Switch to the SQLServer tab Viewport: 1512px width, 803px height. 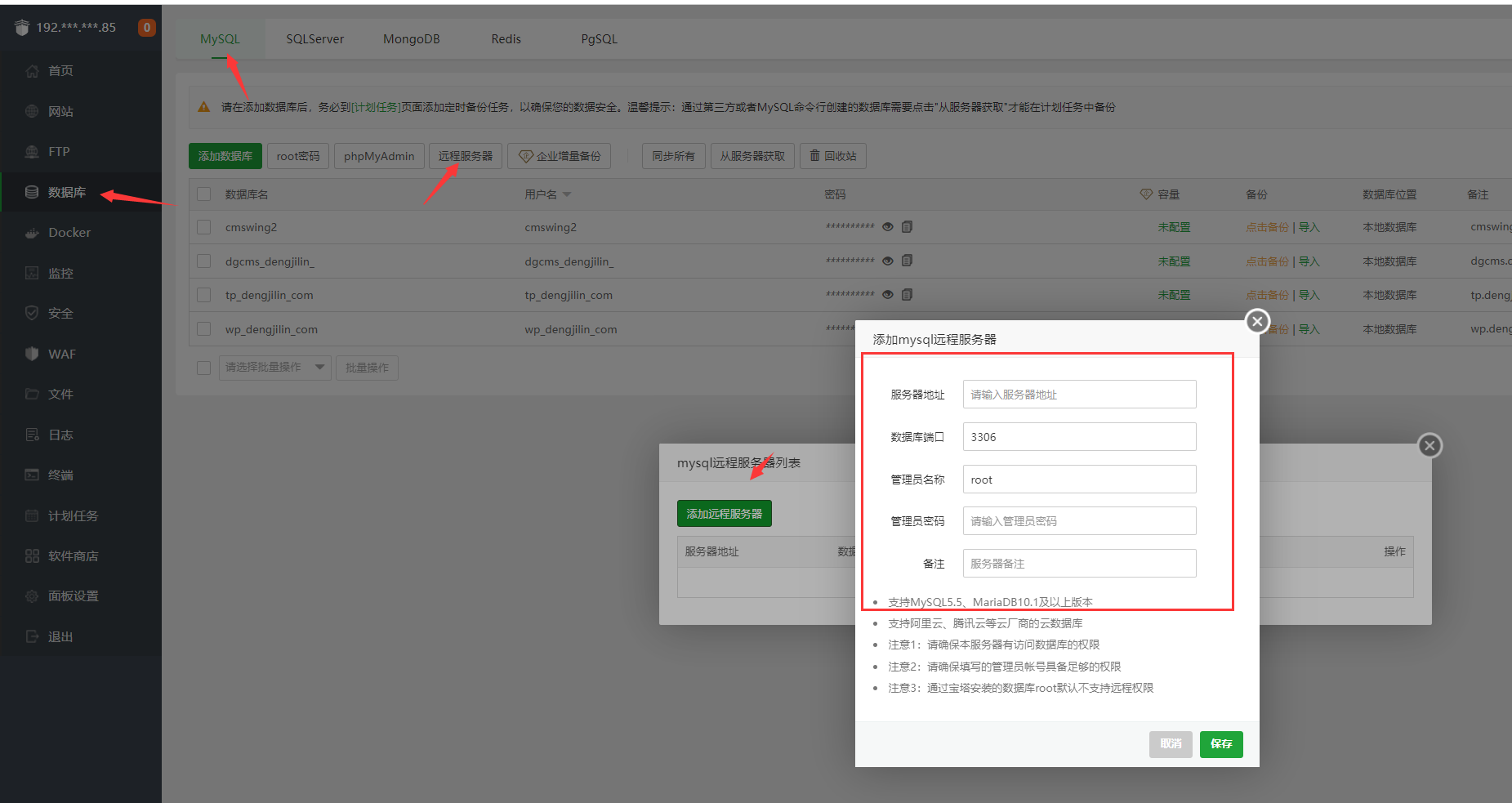315,39
